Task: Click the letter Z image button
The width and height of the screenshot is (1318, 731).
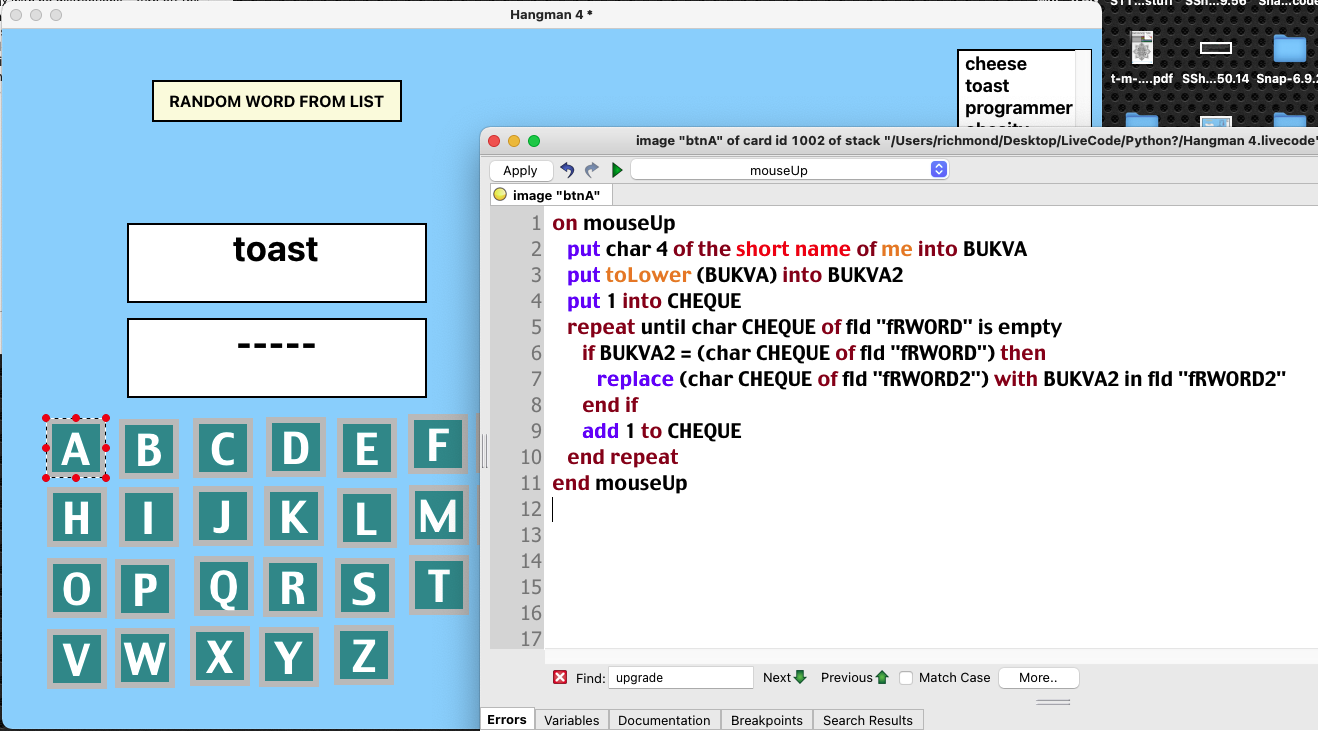Action: 364,656
